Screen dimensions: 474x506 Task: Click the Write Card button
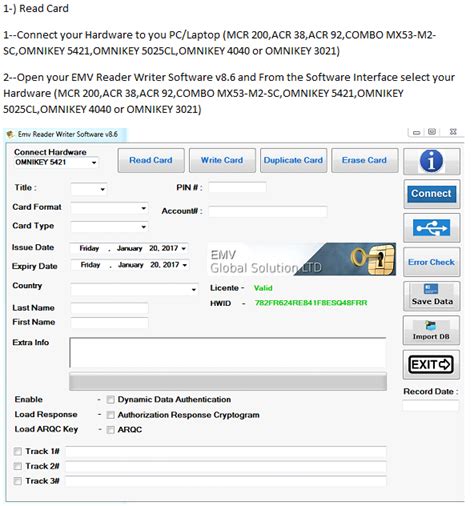tap(222, 160)
